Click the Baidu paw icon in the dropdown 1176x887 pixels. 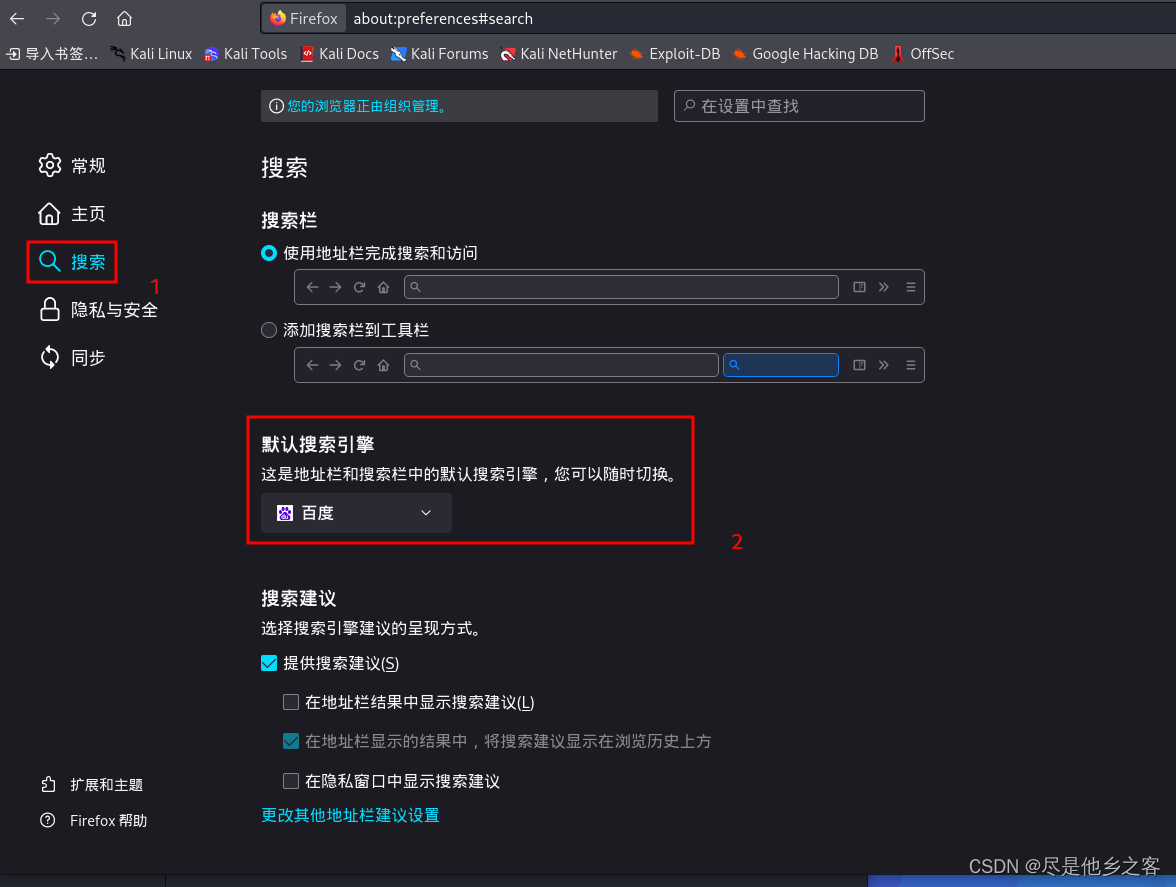(284, 513)
